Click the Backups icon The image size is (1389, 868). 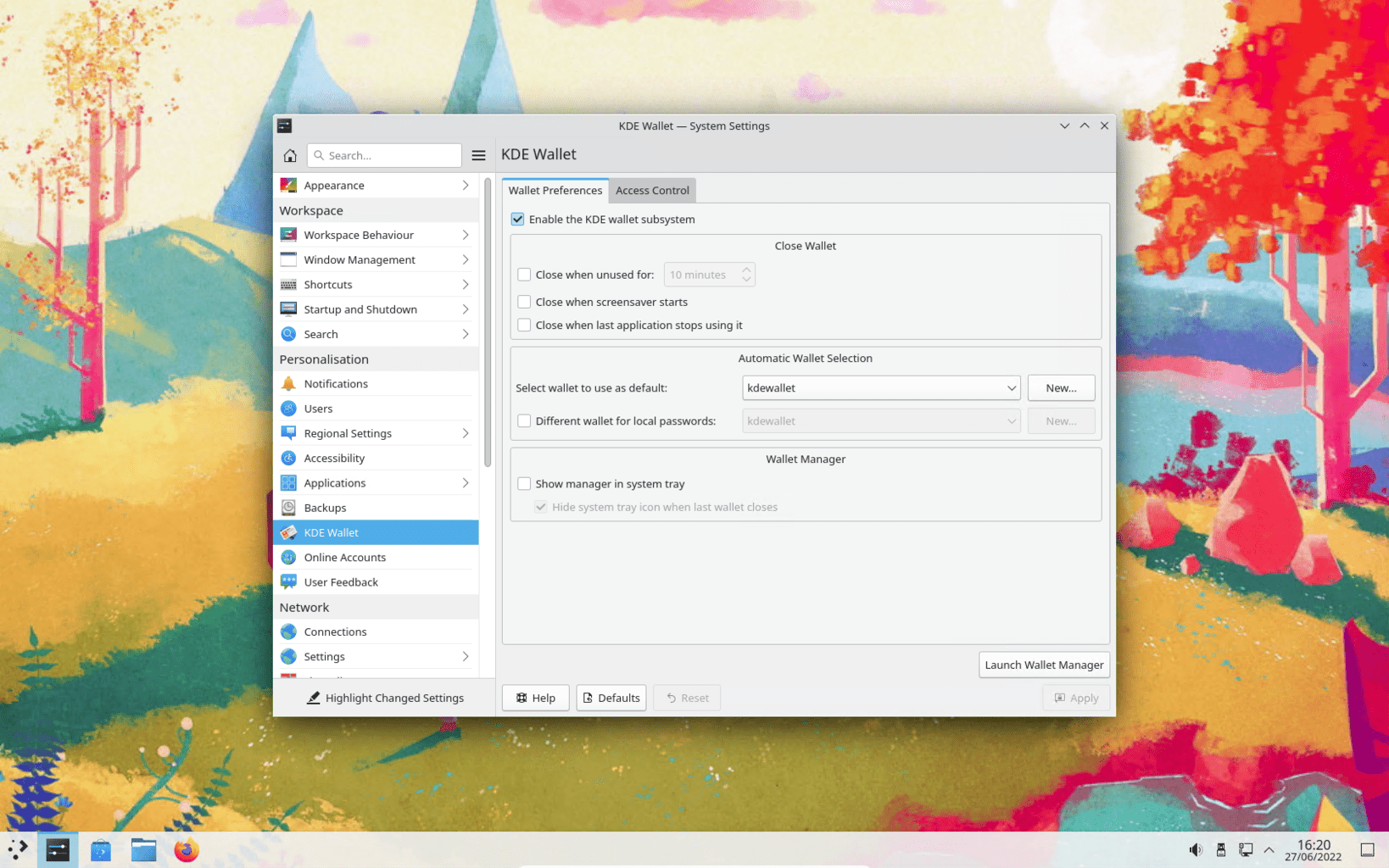point(288,508)
